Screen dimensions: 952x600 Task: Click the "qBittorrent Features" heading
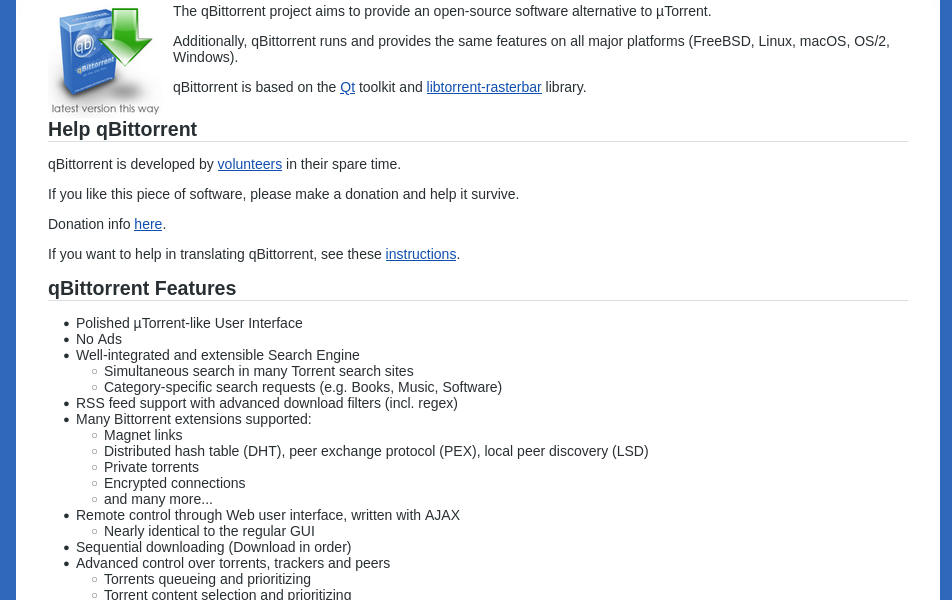point(142,288)
